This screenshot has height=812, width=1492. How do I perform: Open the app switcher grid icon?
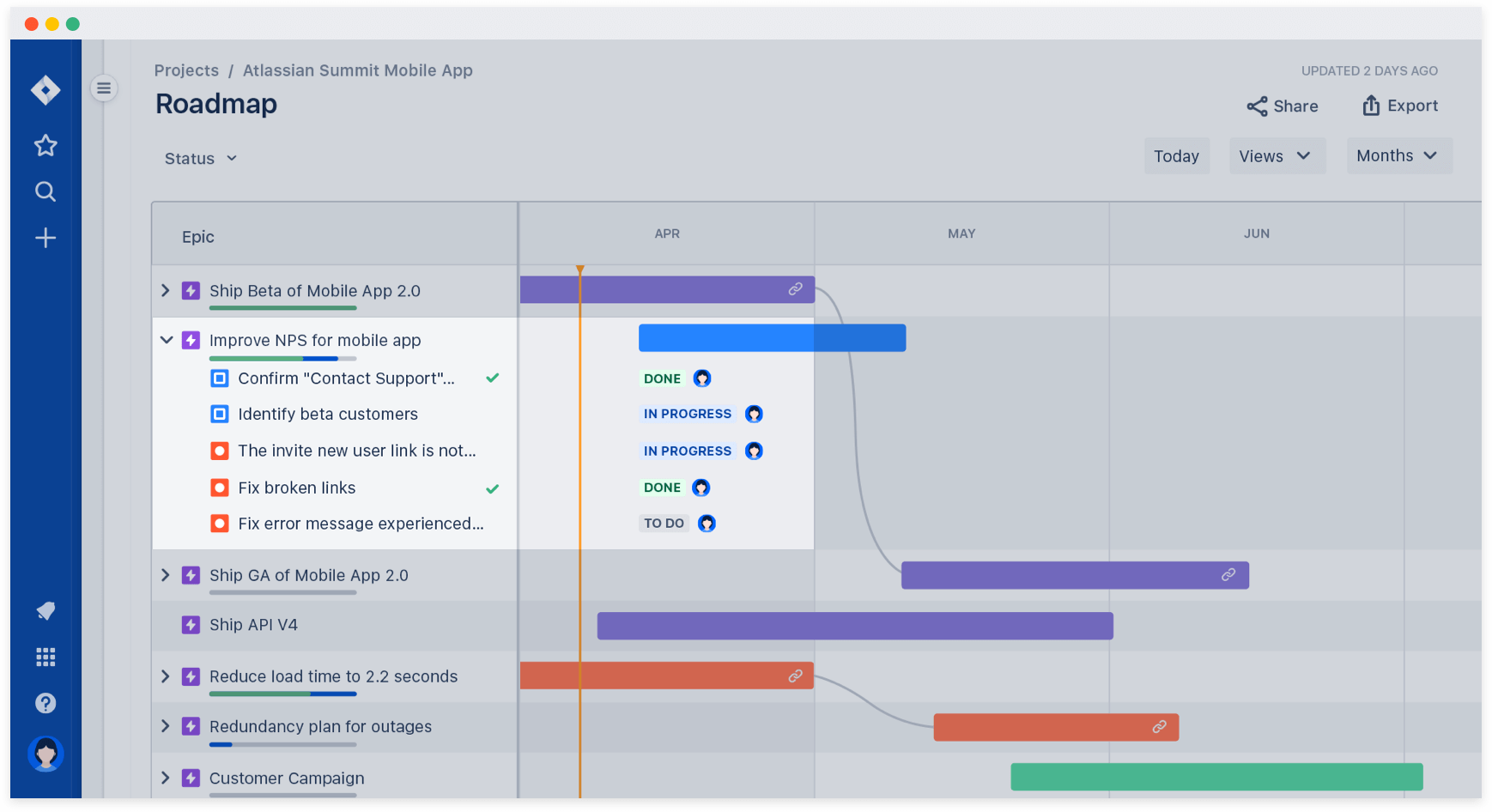45,657
